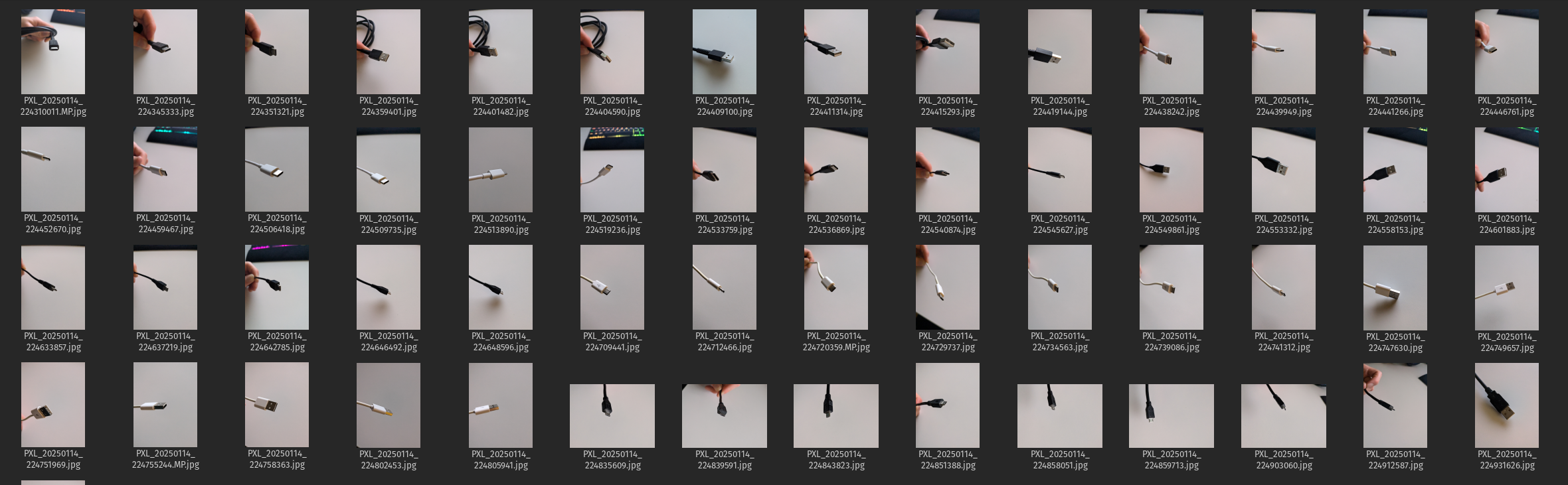The width and height of the screenshot is (1568, 485).
Task: Select the file name PXL_20250114_224749657.jpg
Action: tap(1507, 342)
